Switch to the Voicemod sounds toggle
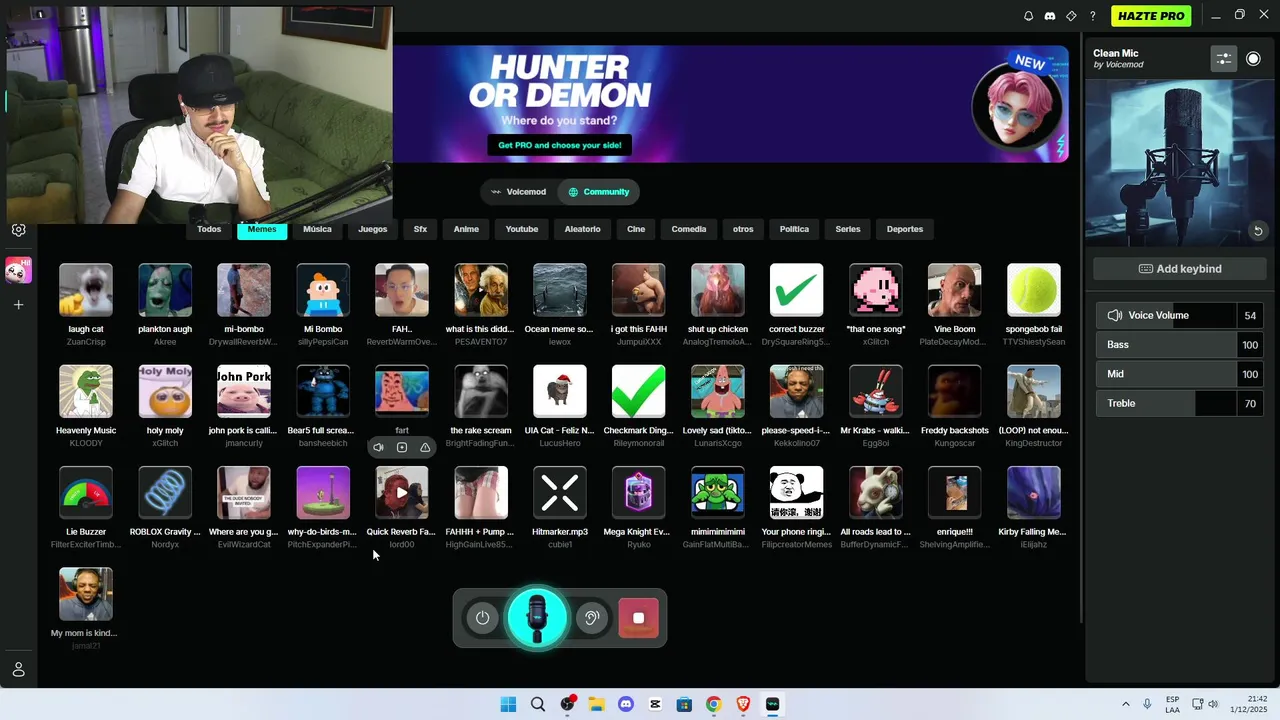Viewport: 1280px width, 720px height. pos(518,192)
